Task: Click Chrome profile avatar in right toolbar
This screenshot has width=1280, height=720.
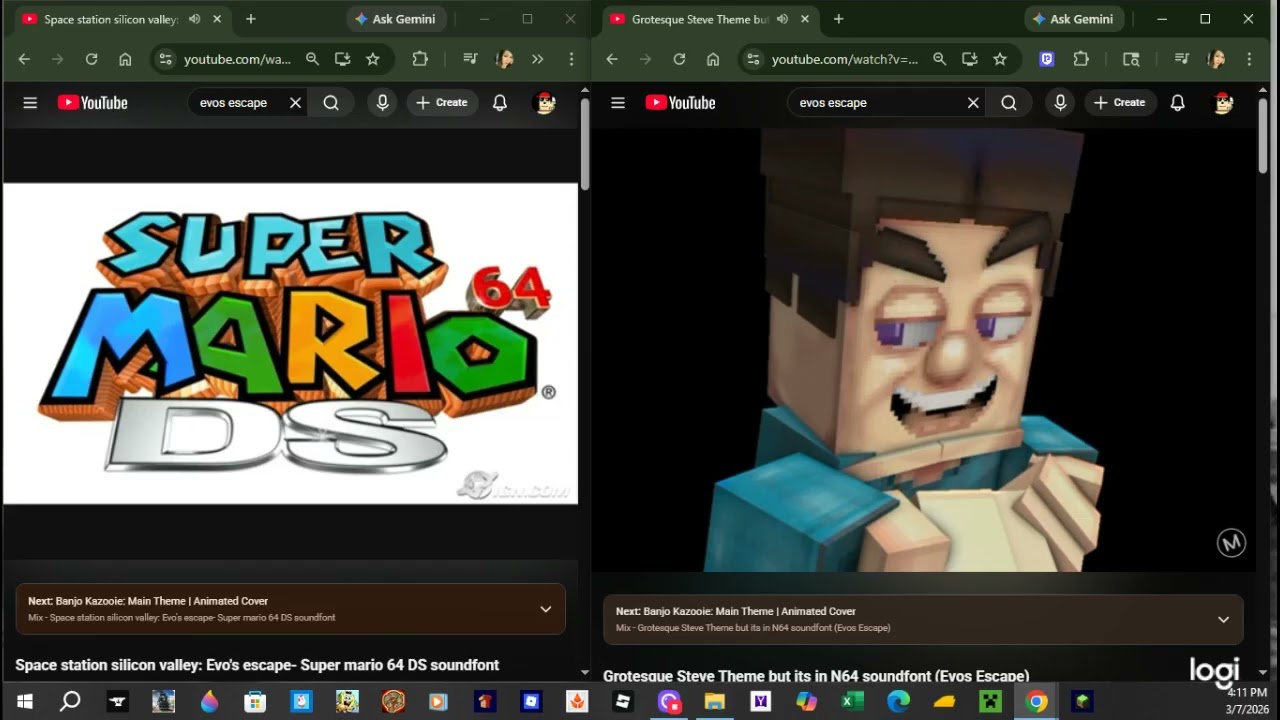Action: (x=1216, y=59)
